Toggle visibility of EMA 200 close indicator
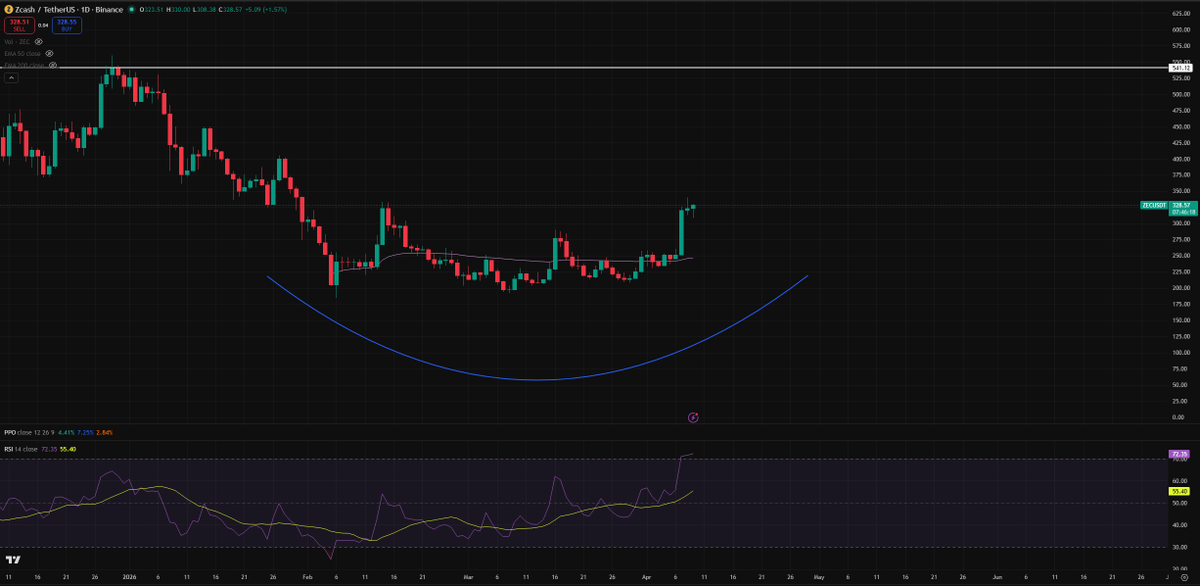 tap(52, 66)
